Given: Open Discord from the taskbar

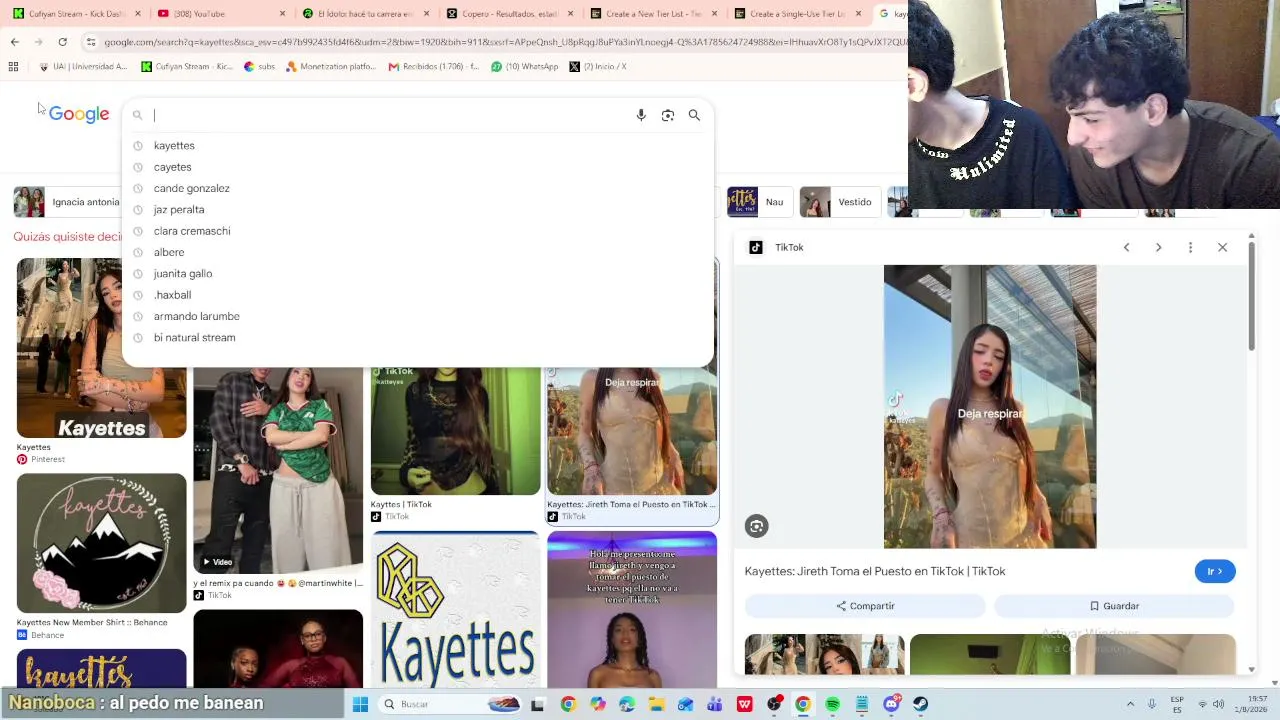Looking at the screenshot, I should 891,704.
